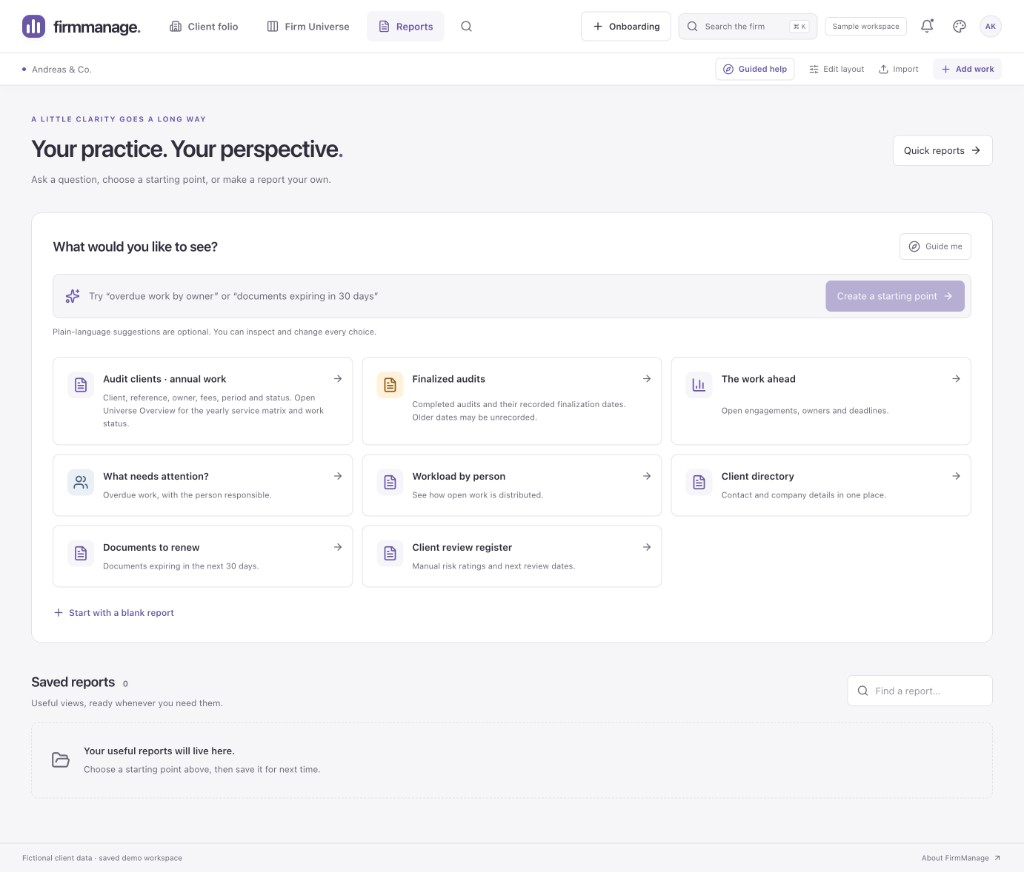Select the Client directory title

(x=758, y=476)
